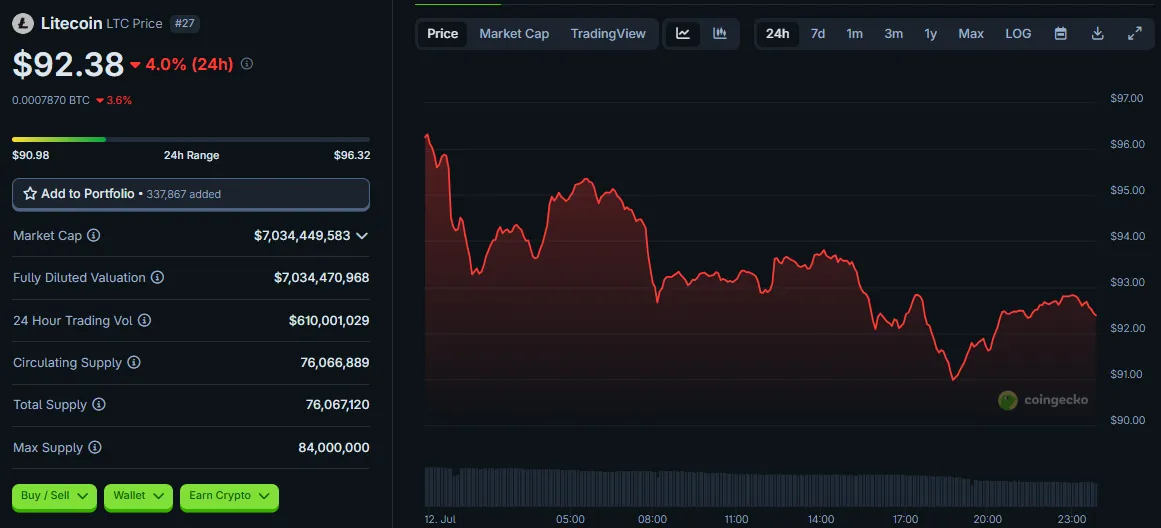The height and width of the screenshot is (528, 1161).
Task: Click the 12. Jul axis label
Action: pyautogui.click(x=441, y=519)
